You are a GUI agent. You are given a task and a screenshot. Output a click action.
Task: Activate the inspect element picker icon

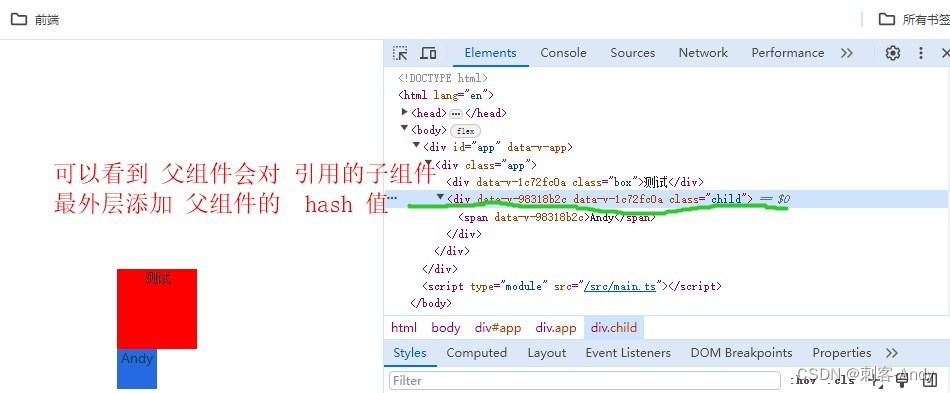pos(400,53)
